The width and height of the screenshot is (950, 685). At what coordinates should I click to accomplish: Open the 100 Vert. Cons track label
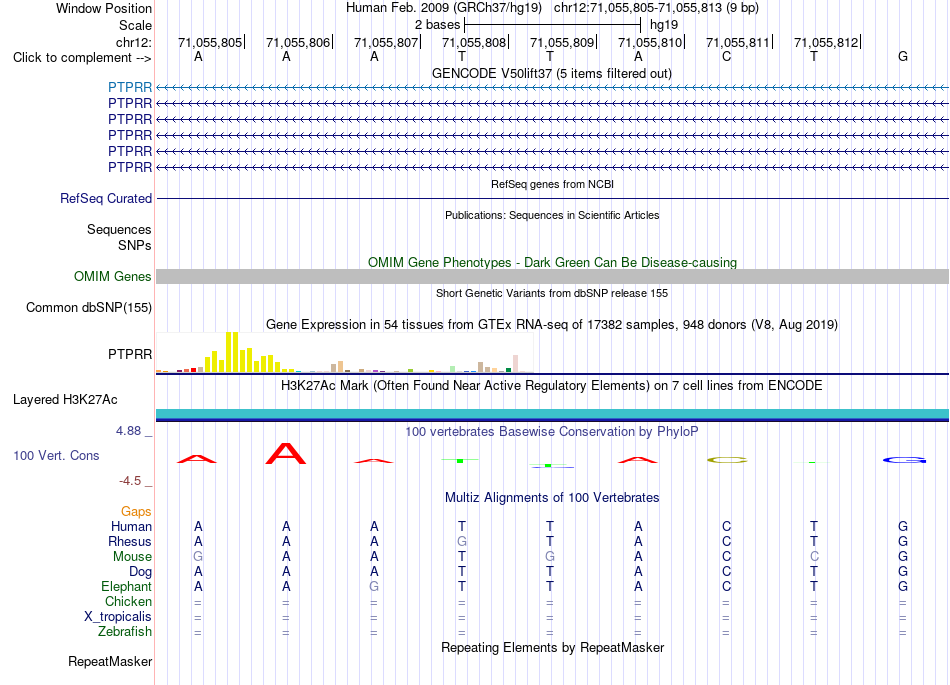tap(56, 455)
